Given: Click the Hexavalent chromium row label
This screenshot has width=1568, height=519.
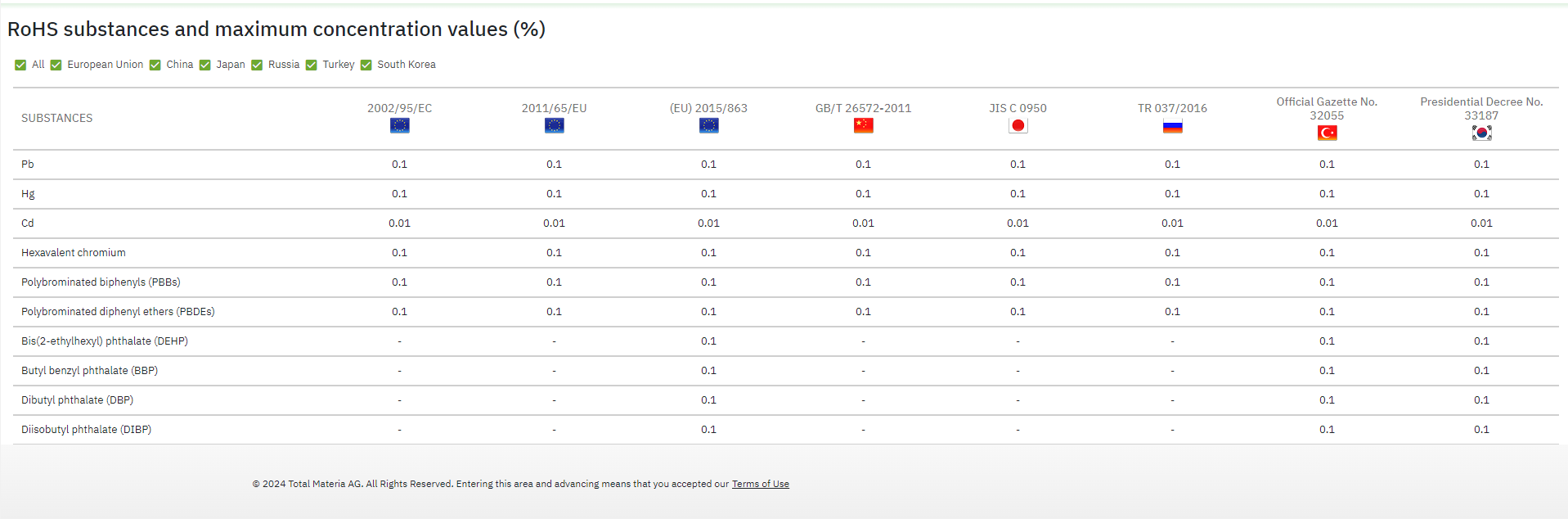Looking at the screenshot, I should pyautogui.click(x=74, y=253).
